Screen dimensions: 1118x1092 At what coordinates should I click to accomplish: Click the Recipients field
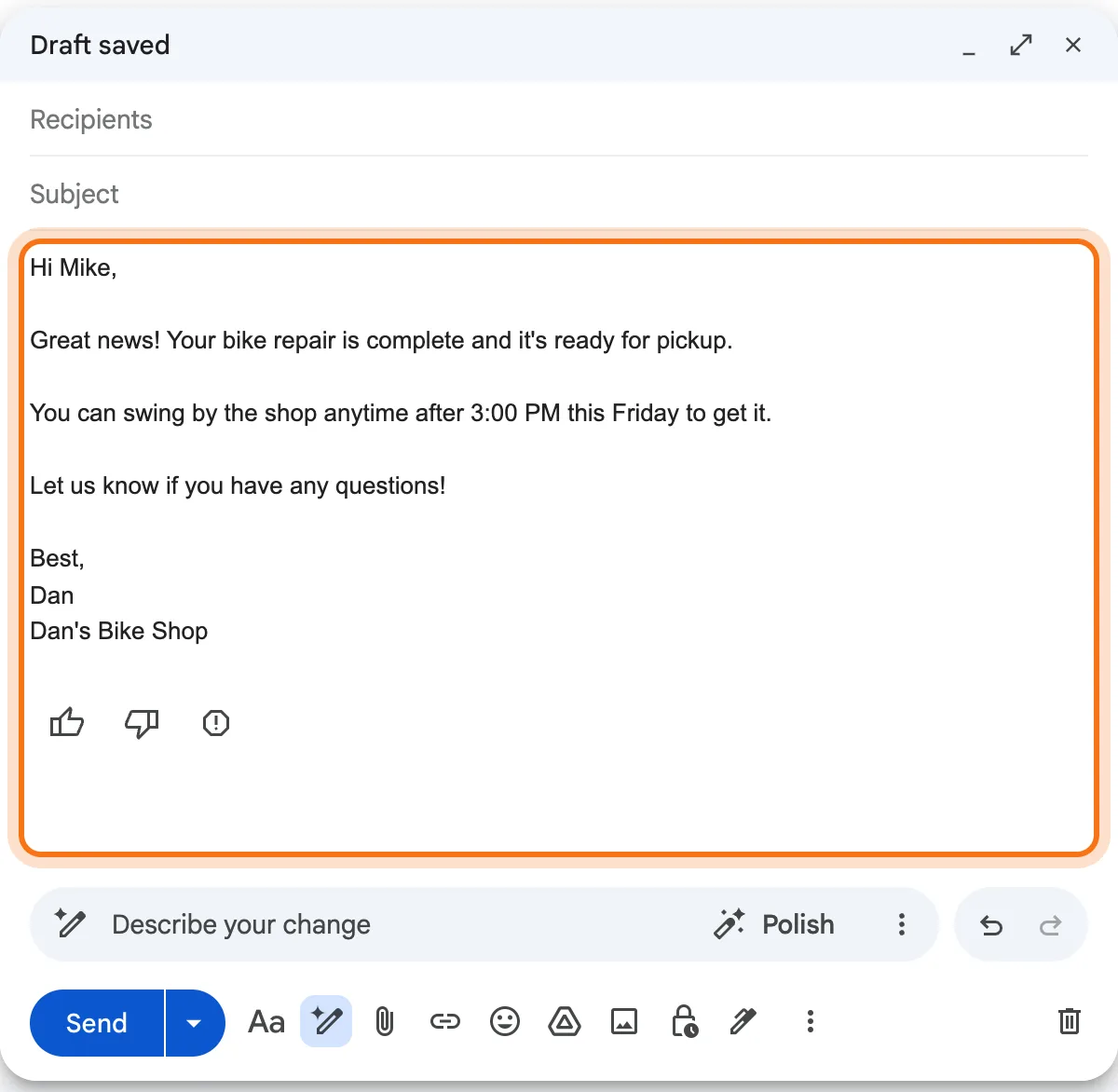pos(559,119)
